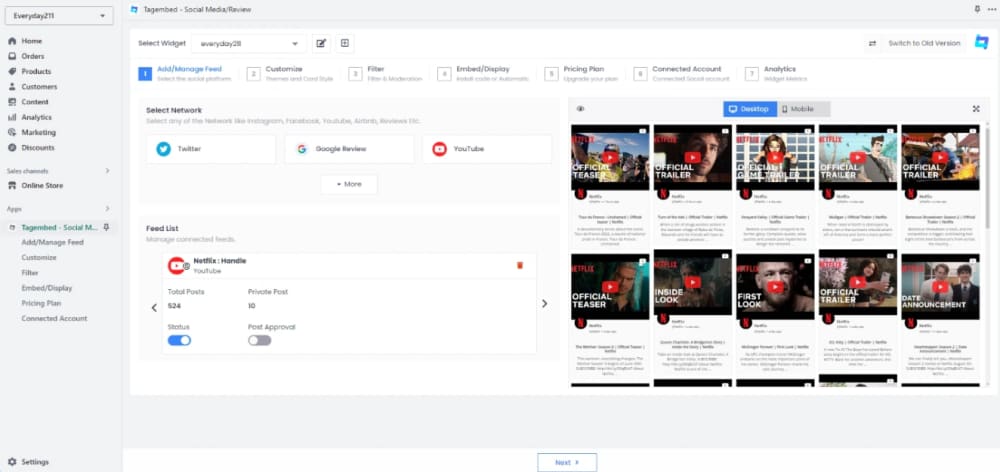Open the three-dots menu in the top bar
Image resolution: width=1000 pixels, height=472 pixels.
(991, 10)
